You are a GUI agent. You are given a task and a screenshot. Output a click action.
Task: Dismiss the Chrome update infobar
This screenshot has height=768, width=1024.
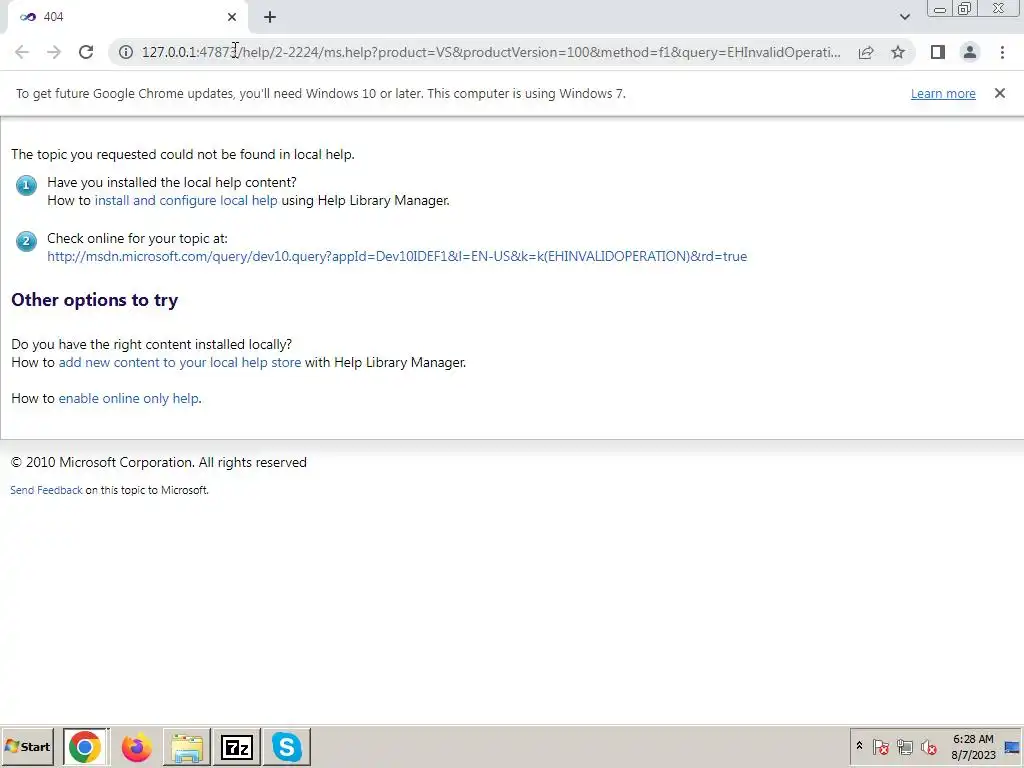tap(1000, 93)
